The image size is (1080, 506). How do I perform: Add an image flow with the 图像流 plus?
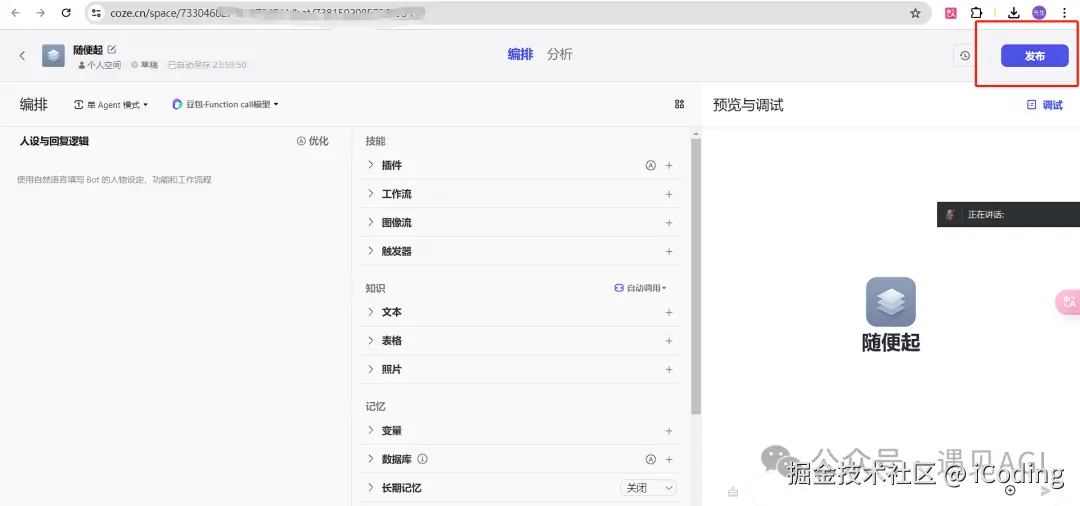669,223
